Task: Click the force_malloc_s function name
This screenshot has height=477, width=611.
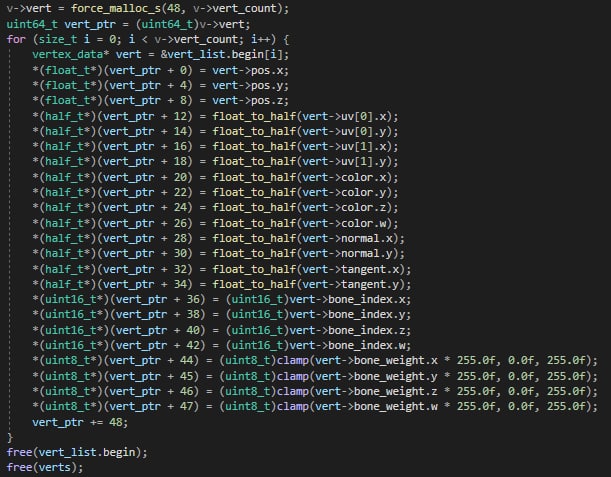Action: (116, 8)
